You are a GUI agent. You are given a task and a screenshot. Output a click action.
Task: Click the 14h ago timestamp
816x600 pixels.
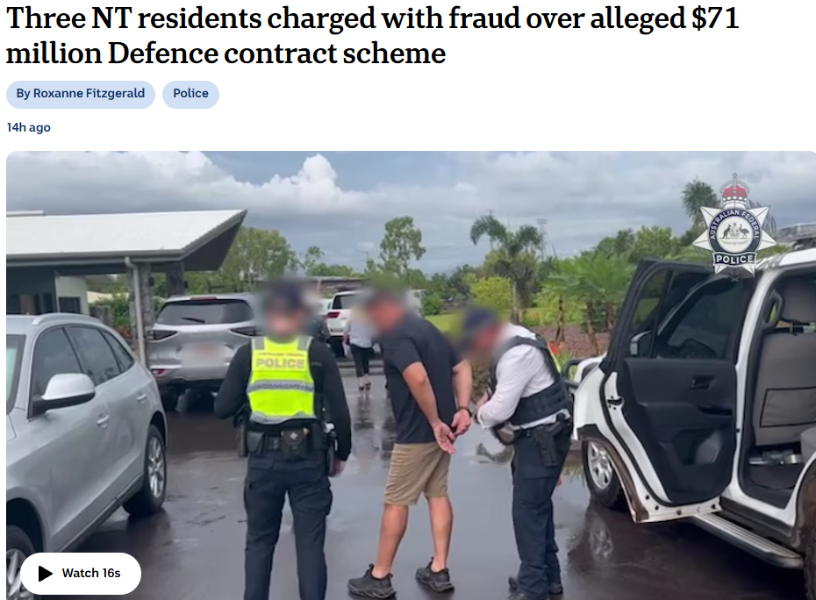point(29,127)
